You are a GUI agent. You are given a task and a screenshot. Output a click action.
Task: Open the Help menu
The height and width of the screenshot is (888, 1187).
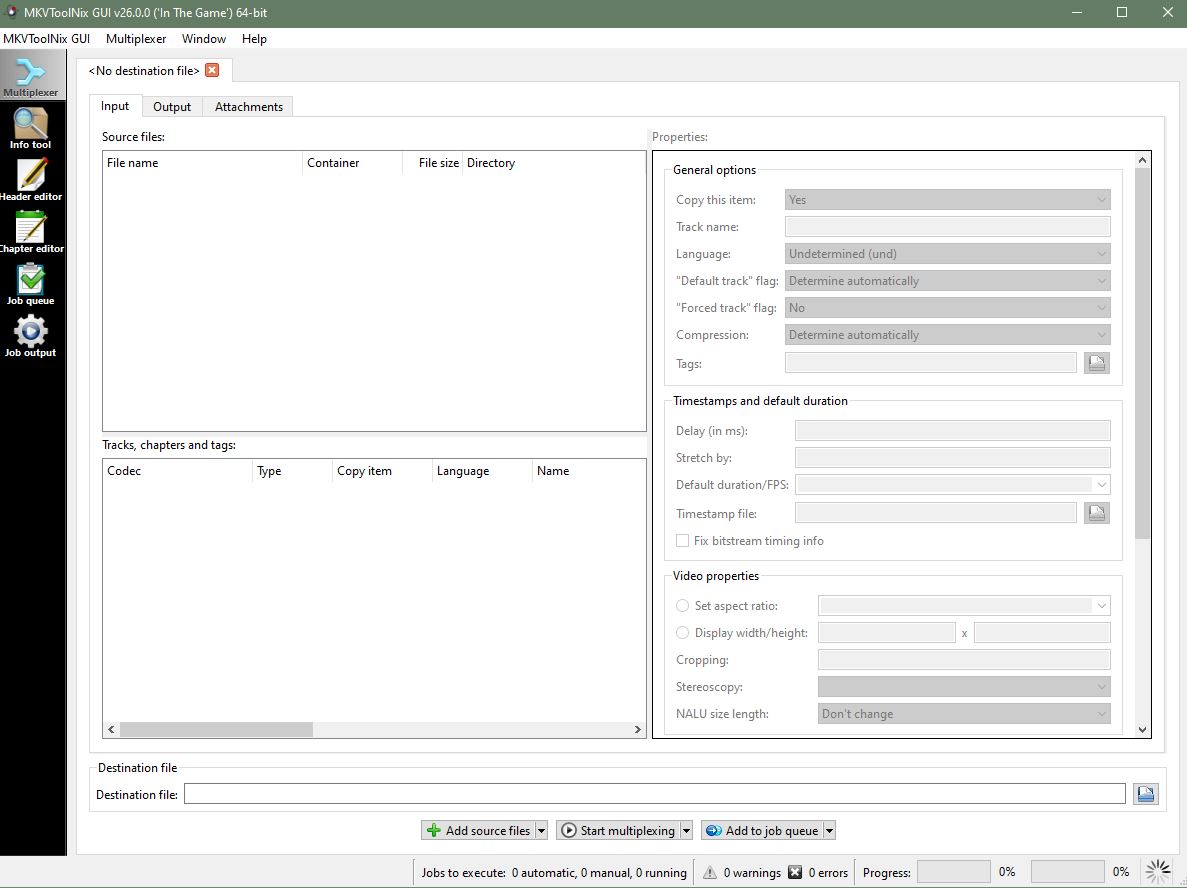[x=254, y=39]
